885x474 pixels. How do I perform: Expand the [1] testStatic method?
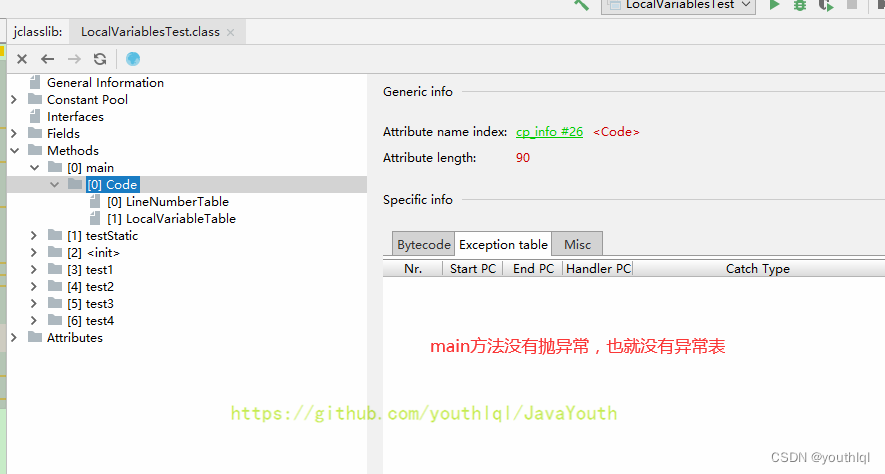coord(34,236)
